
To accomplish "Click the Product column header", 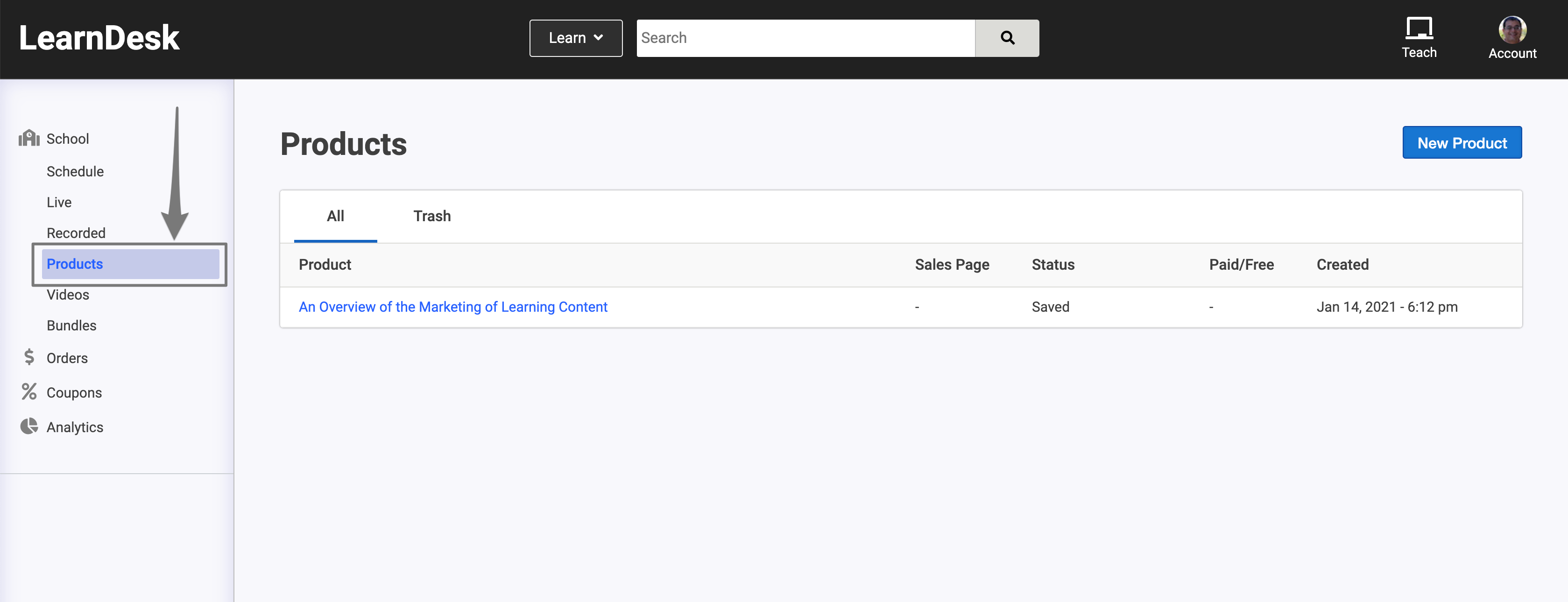I will (325, 265).
